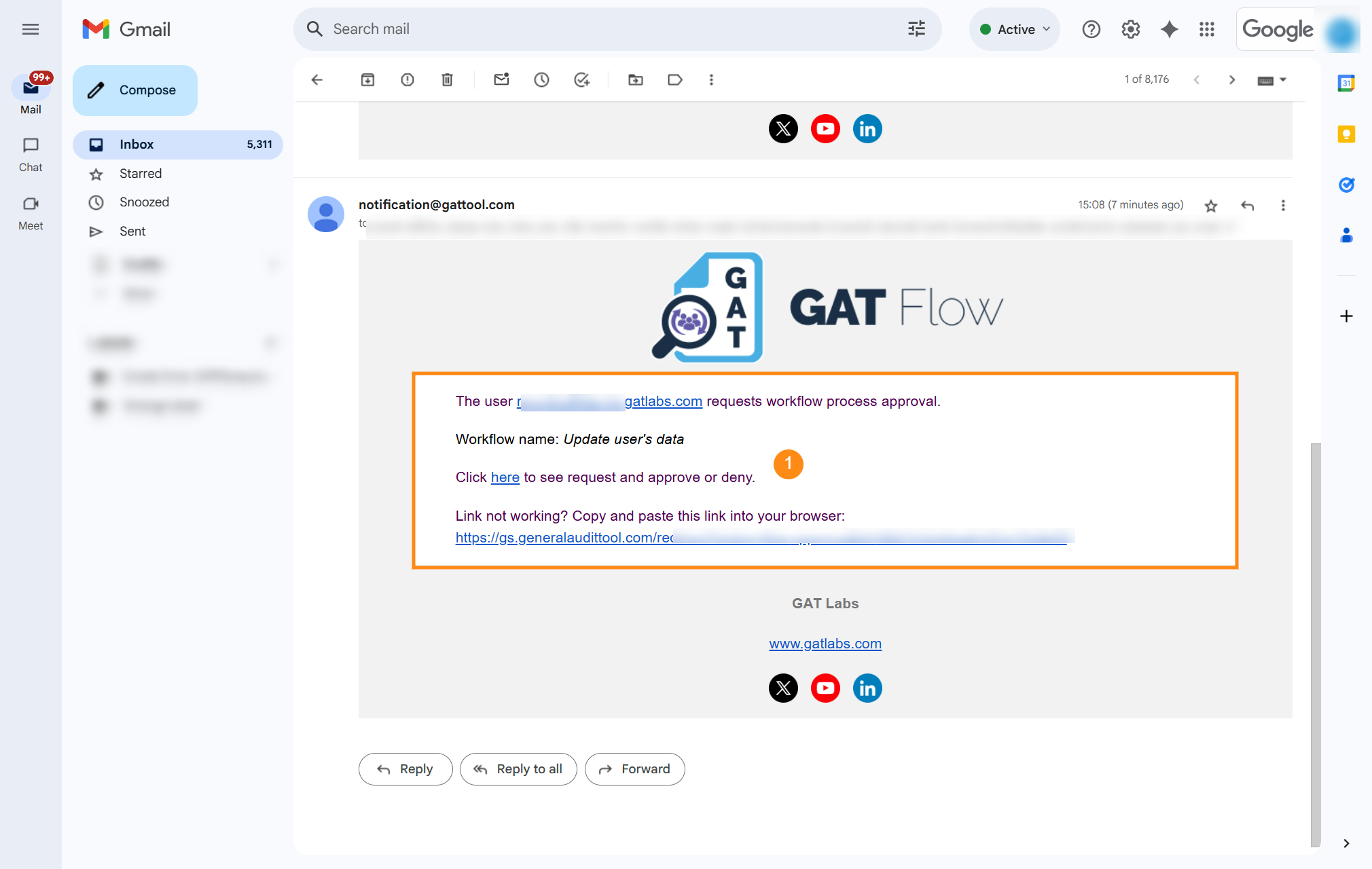This screenshot has width=1372, height=869.
Task: Select the Inbox folder
Action: pyautogui.click(x=178, y=145)
